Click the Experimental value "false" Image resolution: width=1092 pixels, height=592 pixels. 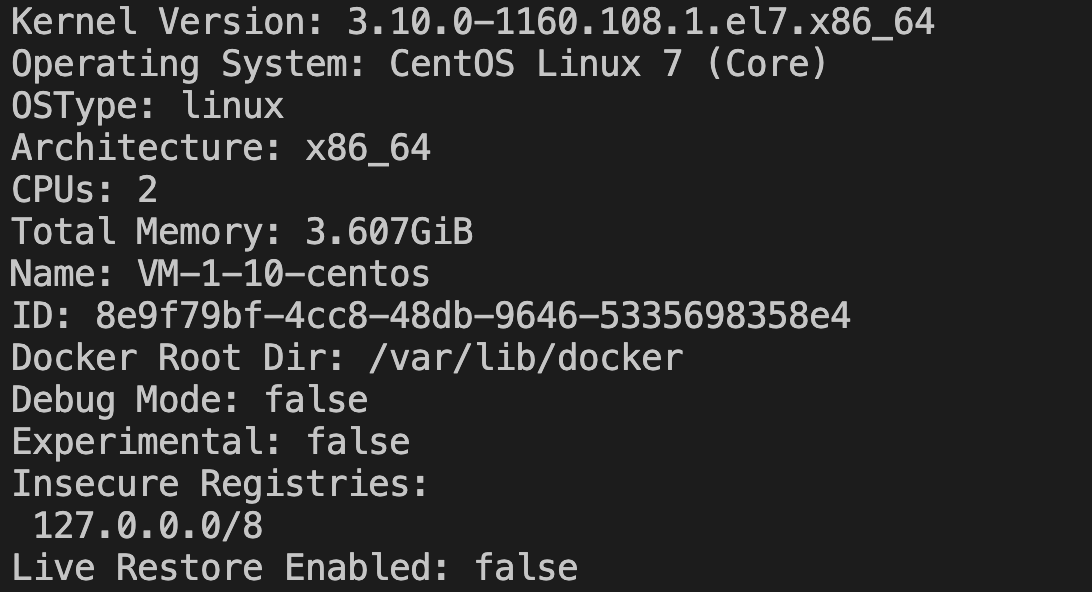pos(357,442)
